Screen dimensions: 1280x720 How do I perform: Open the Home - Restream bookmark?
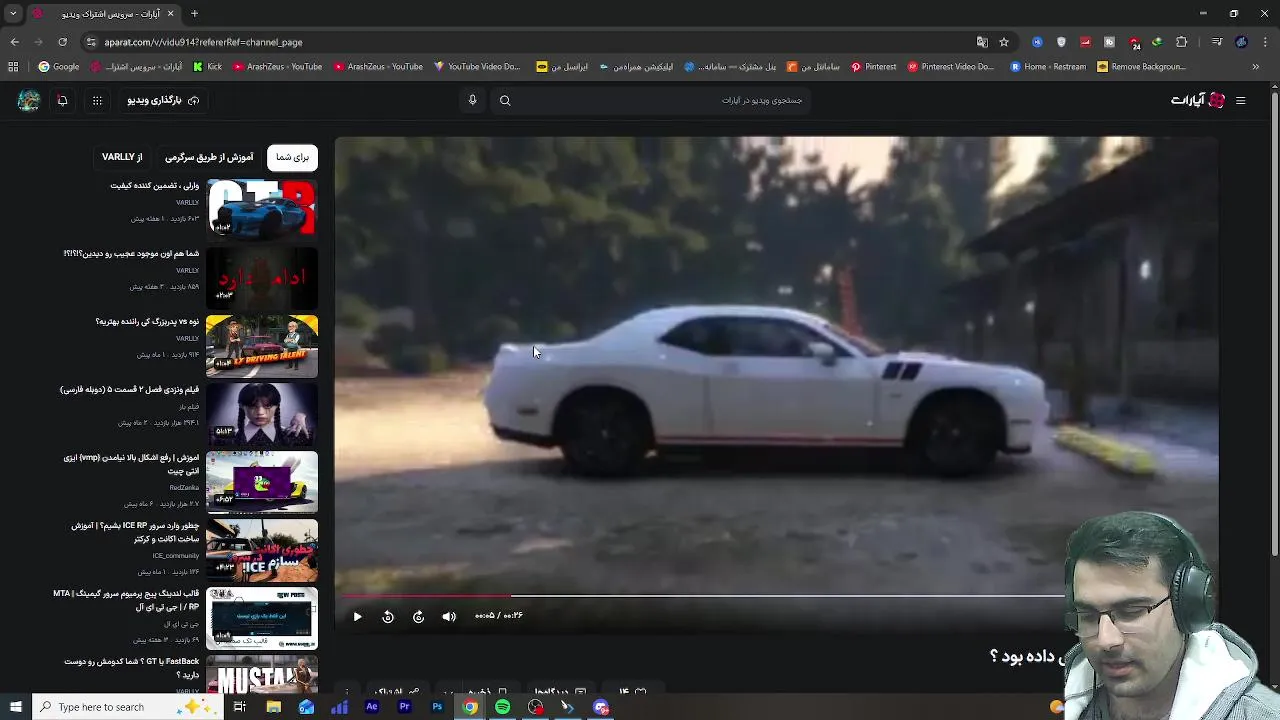click(1048, 67)
